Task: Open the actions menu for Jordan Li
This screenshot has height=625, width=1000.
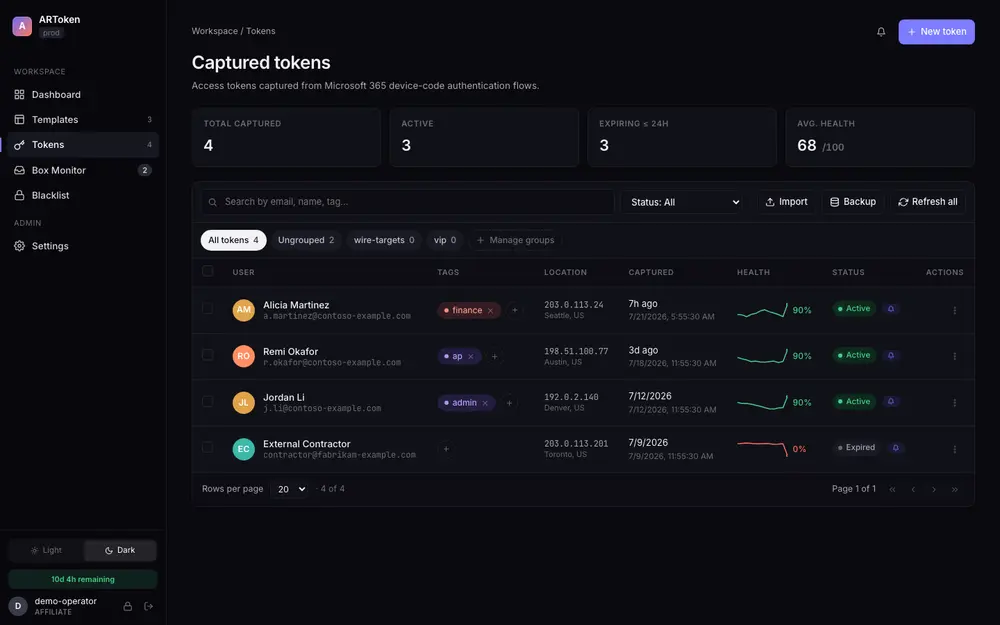Action: 954,403
